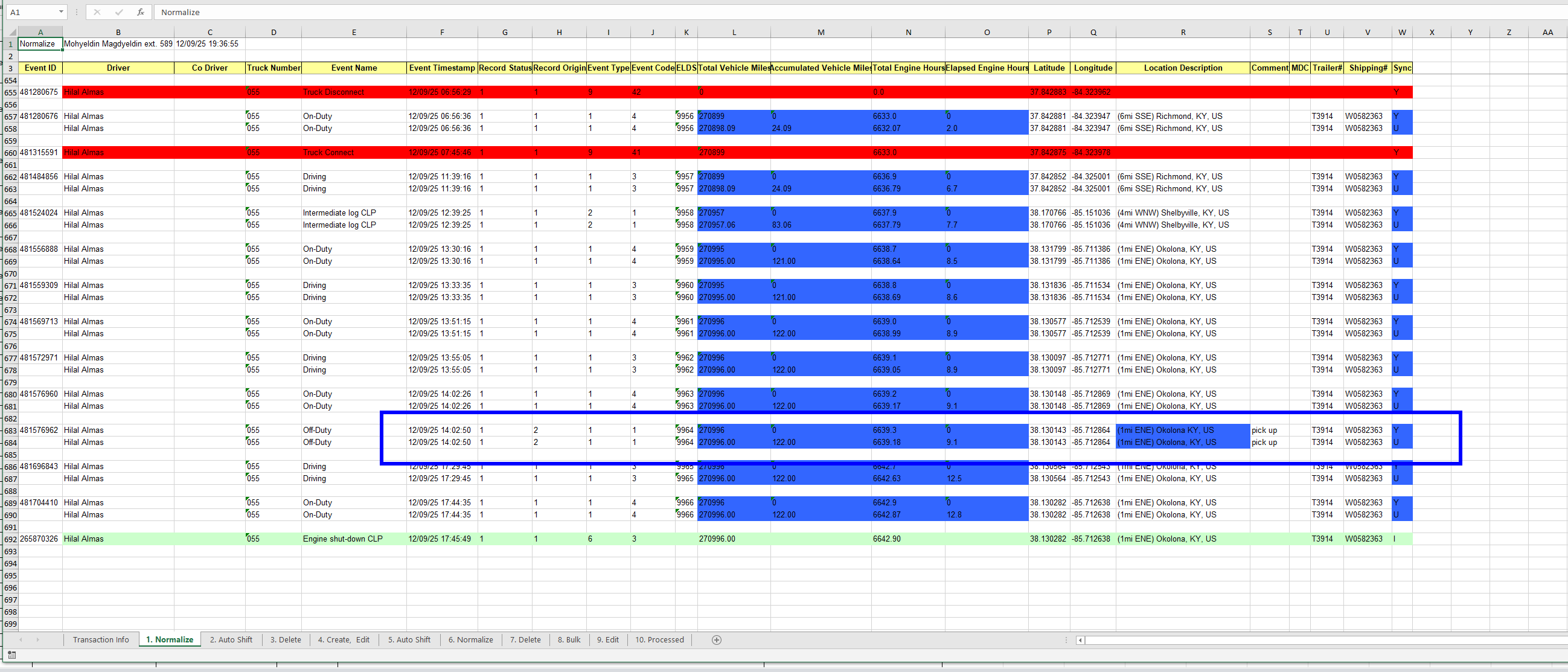Switch to the Transaction Info sheet
Viewport: 1568px width, 672px height.
point(101,640)
